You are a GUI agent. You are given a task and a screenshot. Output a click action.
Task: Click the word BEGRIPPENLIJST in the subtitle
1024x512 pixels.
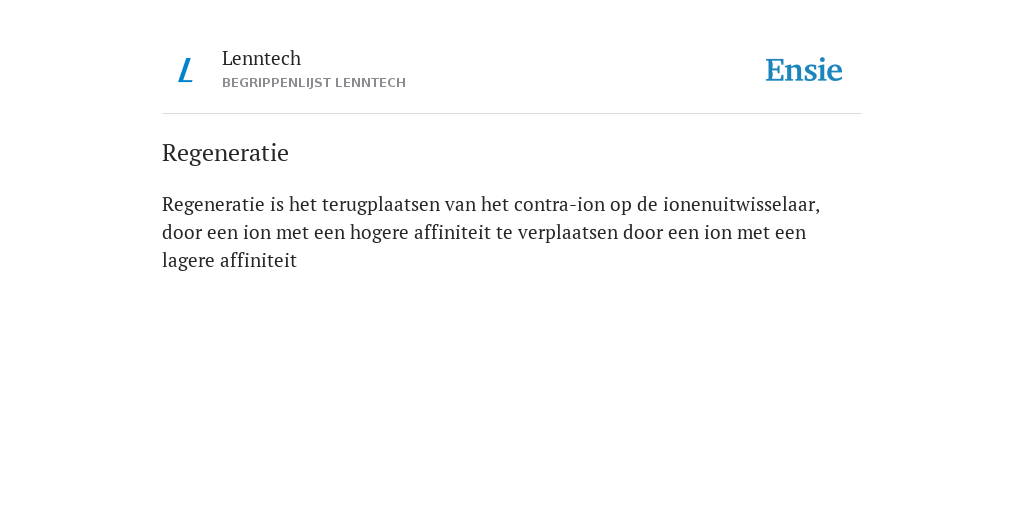276,83
